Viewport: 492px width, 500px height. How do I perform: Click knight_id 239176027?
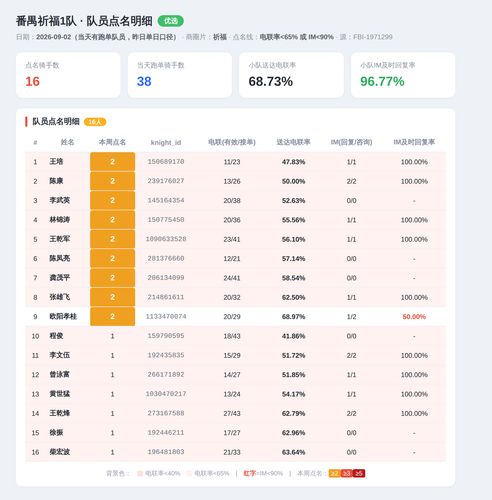click(166, 181)
